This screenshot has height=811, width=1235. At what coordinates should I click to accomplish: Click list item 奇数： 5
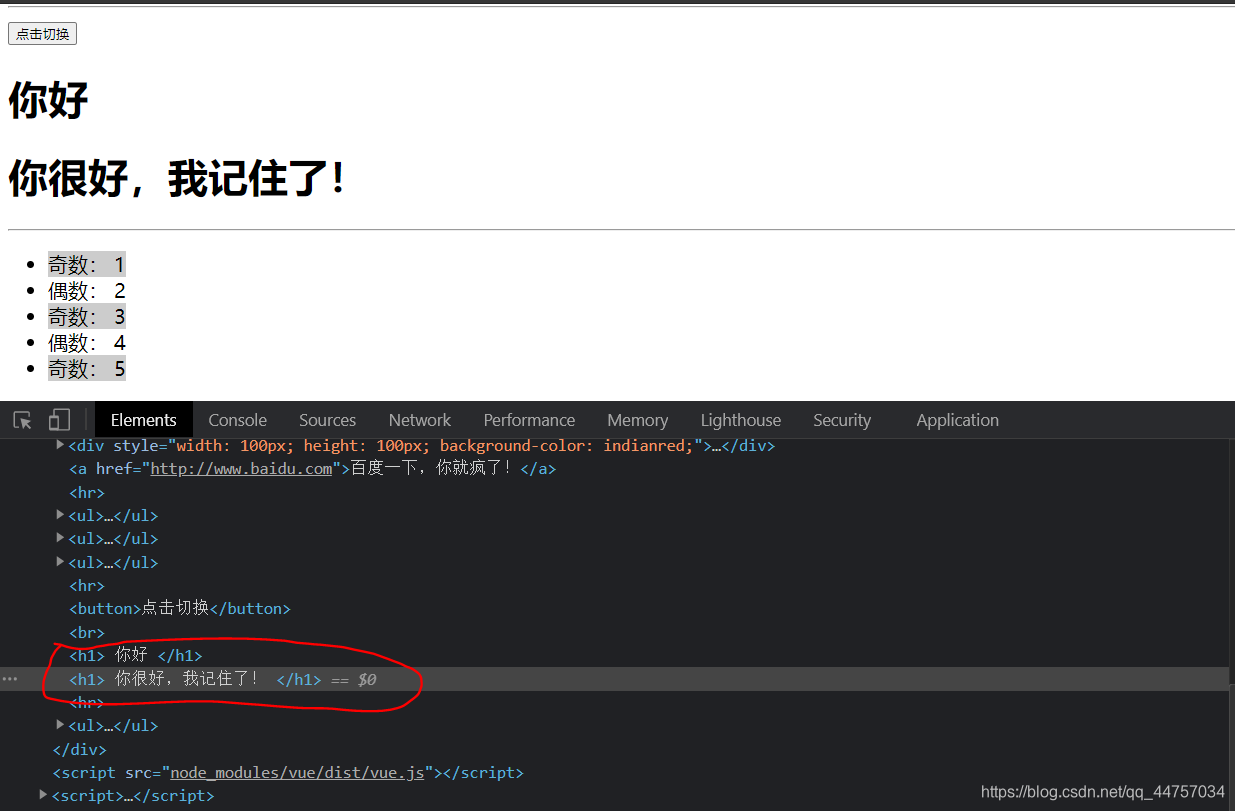(87, 369)
